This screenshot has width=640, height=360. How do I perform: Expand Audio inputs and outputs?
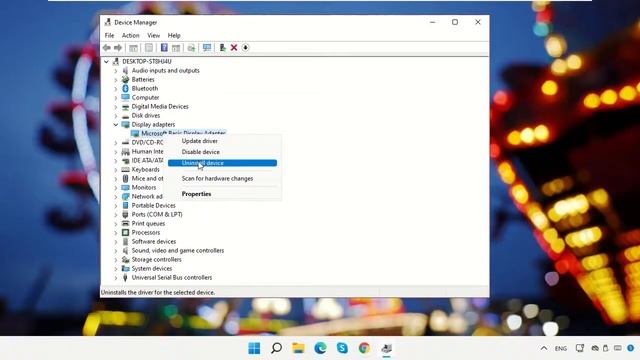coord(116,71)
